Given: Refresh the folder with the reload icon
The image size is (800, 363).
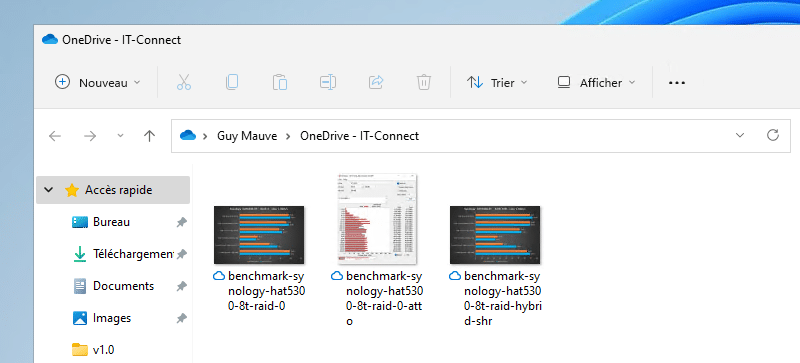Looking at the screenshot, I should [x=773, y=135].
